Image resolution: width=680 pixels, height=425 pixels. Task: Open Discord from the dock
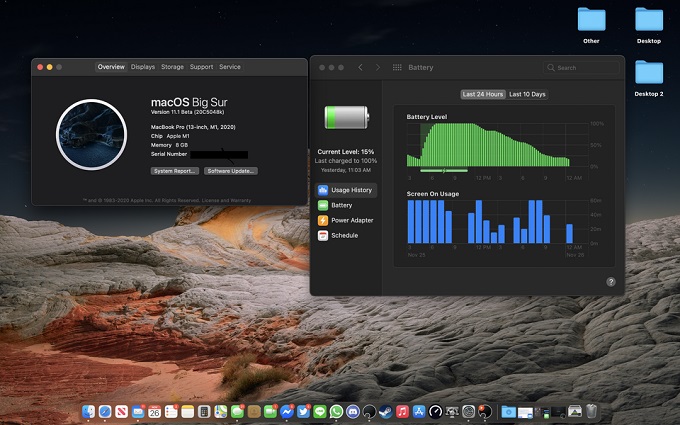(x=353, y=411)
